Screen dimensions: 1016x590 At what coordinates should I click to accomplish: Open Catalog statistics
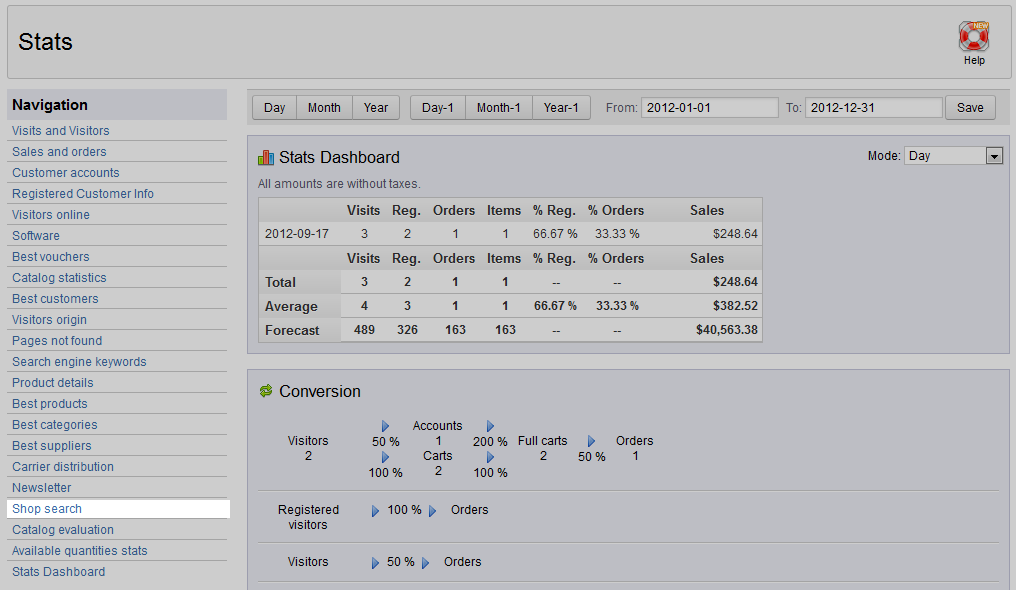[x=59, y=278]
